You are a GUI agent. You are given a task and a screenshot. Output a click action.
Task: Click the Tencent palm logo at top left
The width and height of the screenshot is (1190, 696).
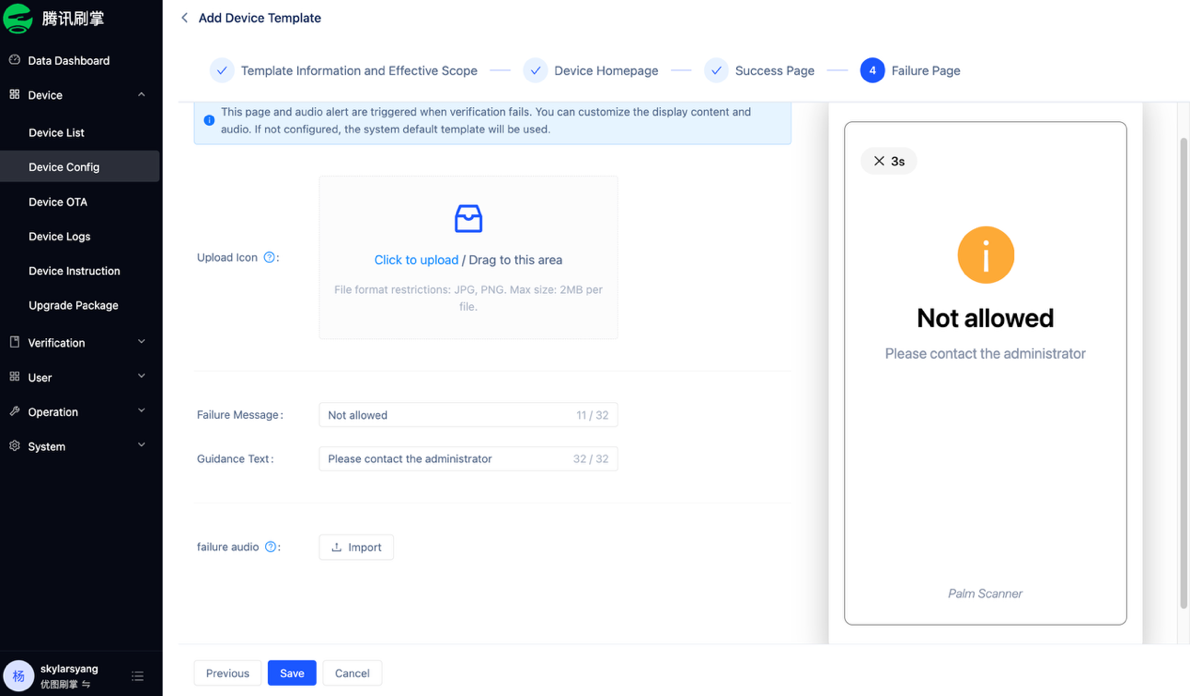[x=17, y=18]
